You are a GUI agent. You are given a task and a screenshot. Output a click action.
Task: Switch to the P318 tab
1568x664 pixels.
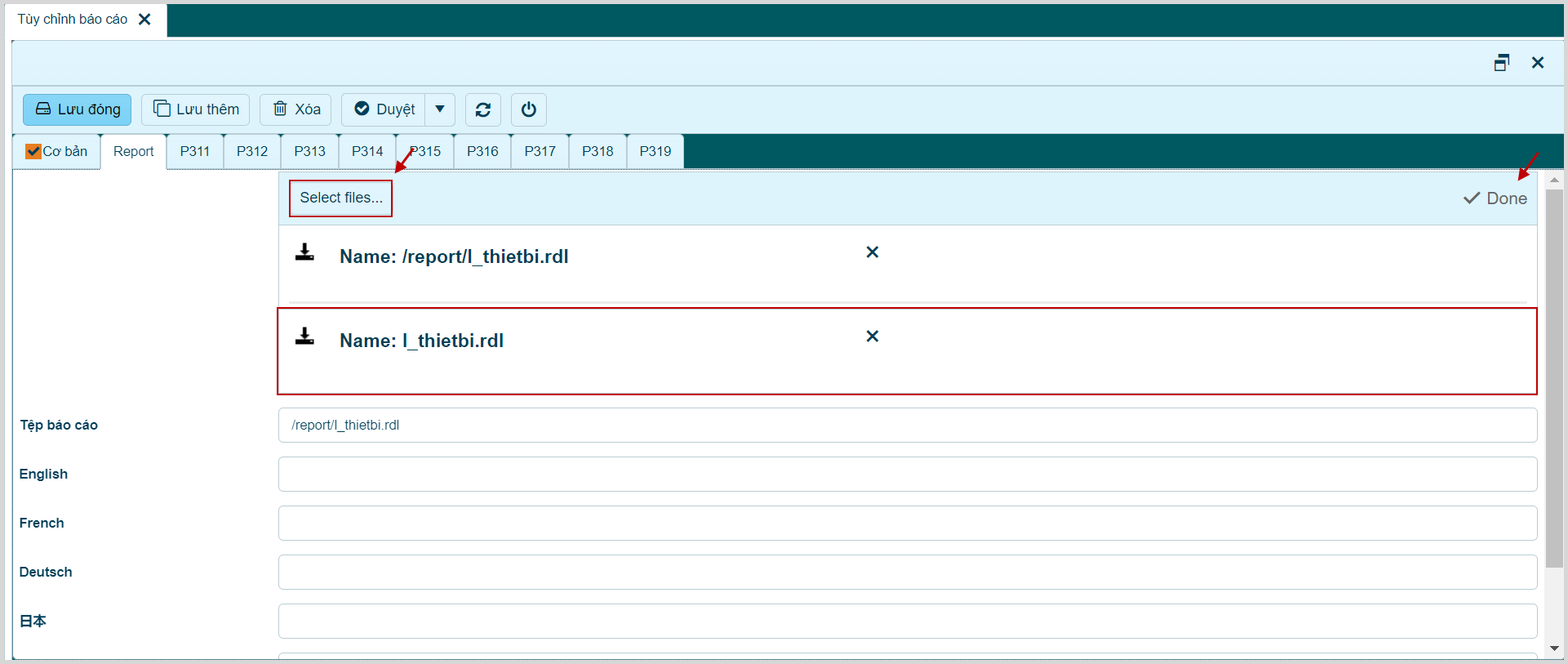[597, 152]
